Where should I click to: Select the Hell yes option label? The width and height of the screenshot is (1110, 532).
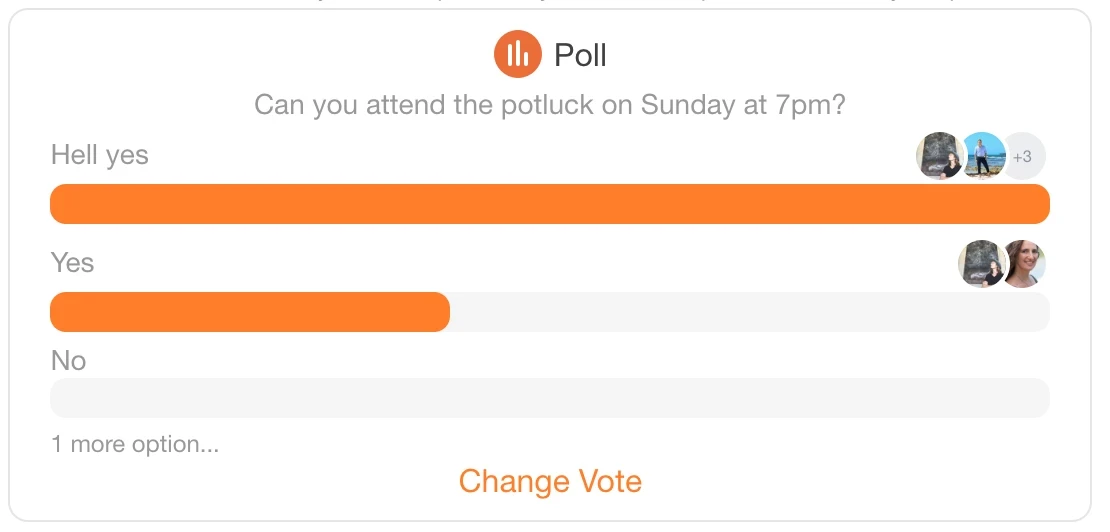pos(100,155)
